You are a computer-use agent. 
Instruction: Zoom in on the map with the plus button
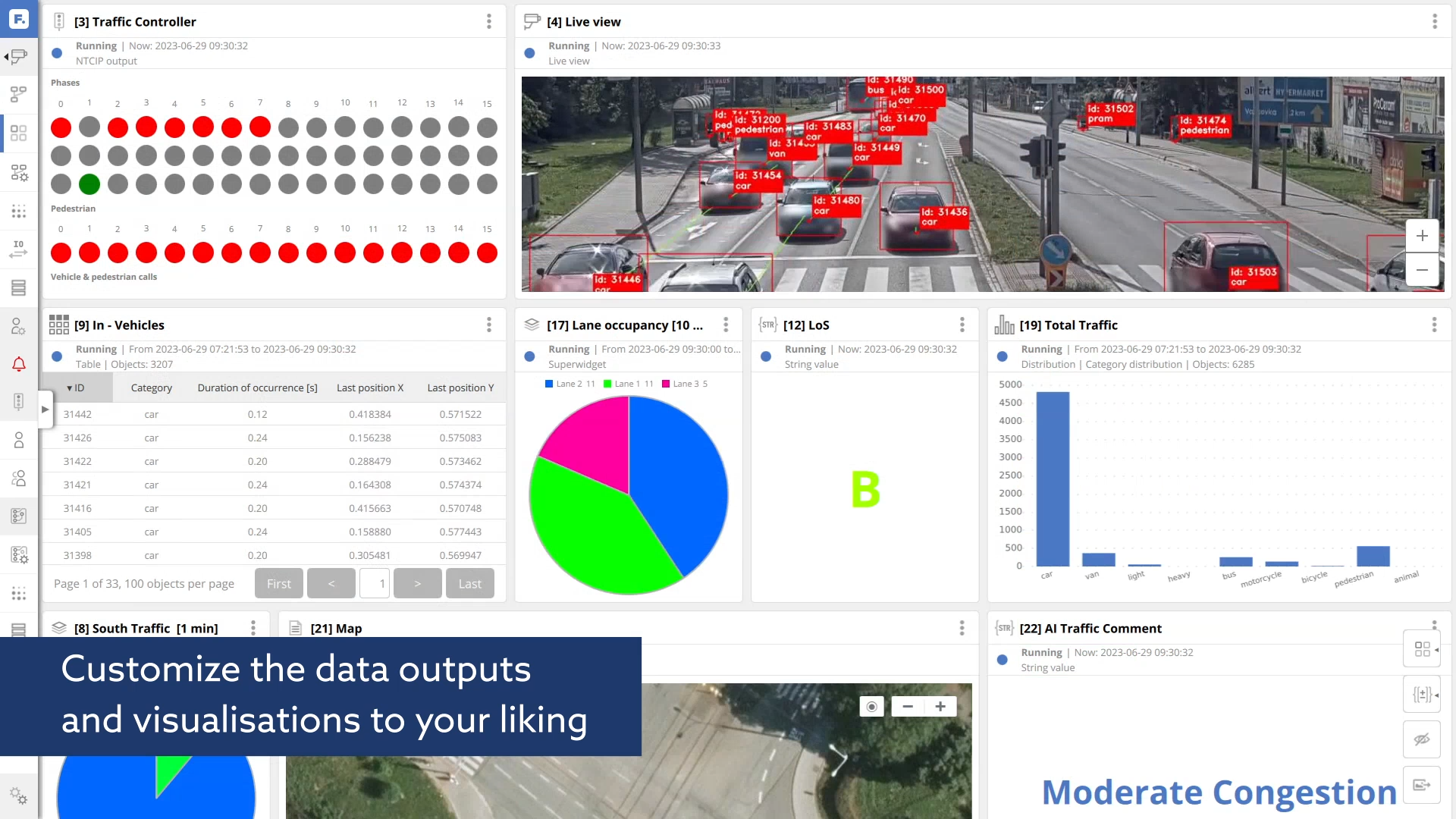[940, 706]
